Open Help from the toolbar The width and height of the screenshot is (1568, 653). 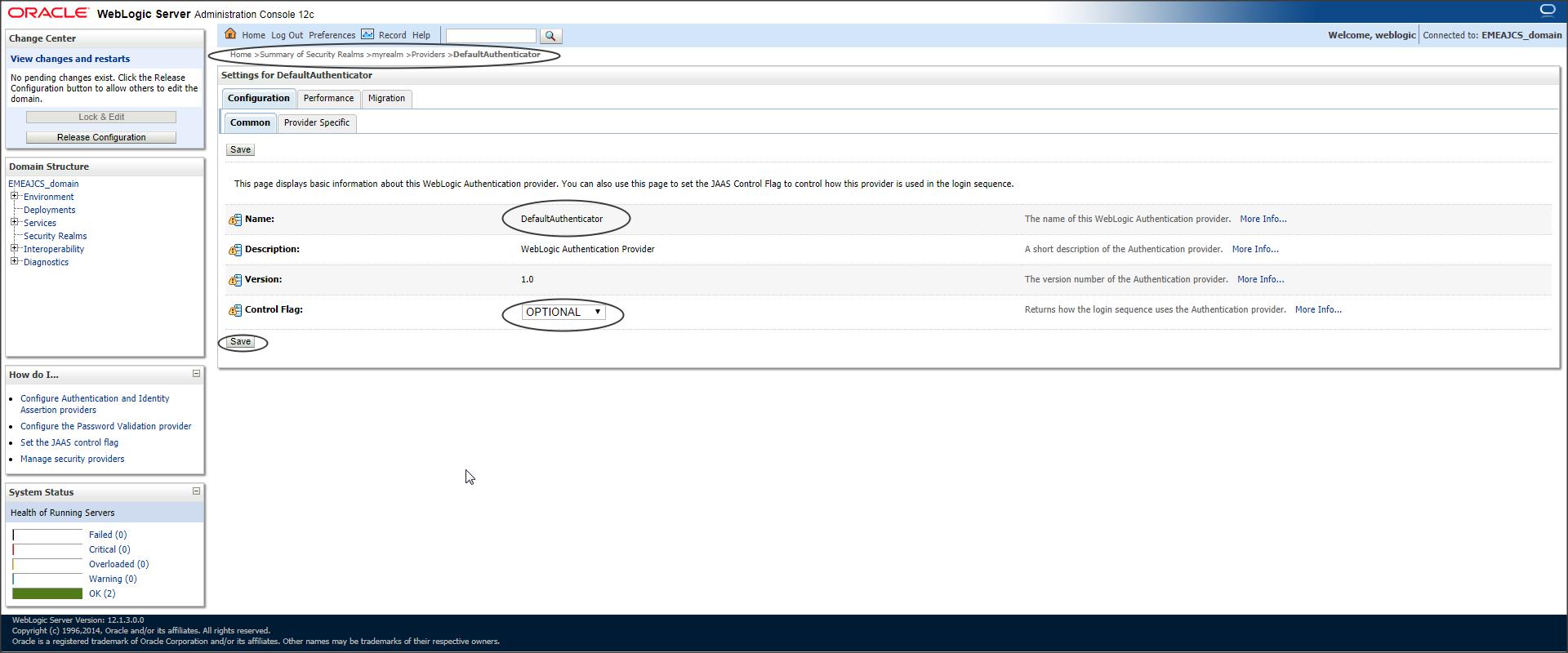421,35
